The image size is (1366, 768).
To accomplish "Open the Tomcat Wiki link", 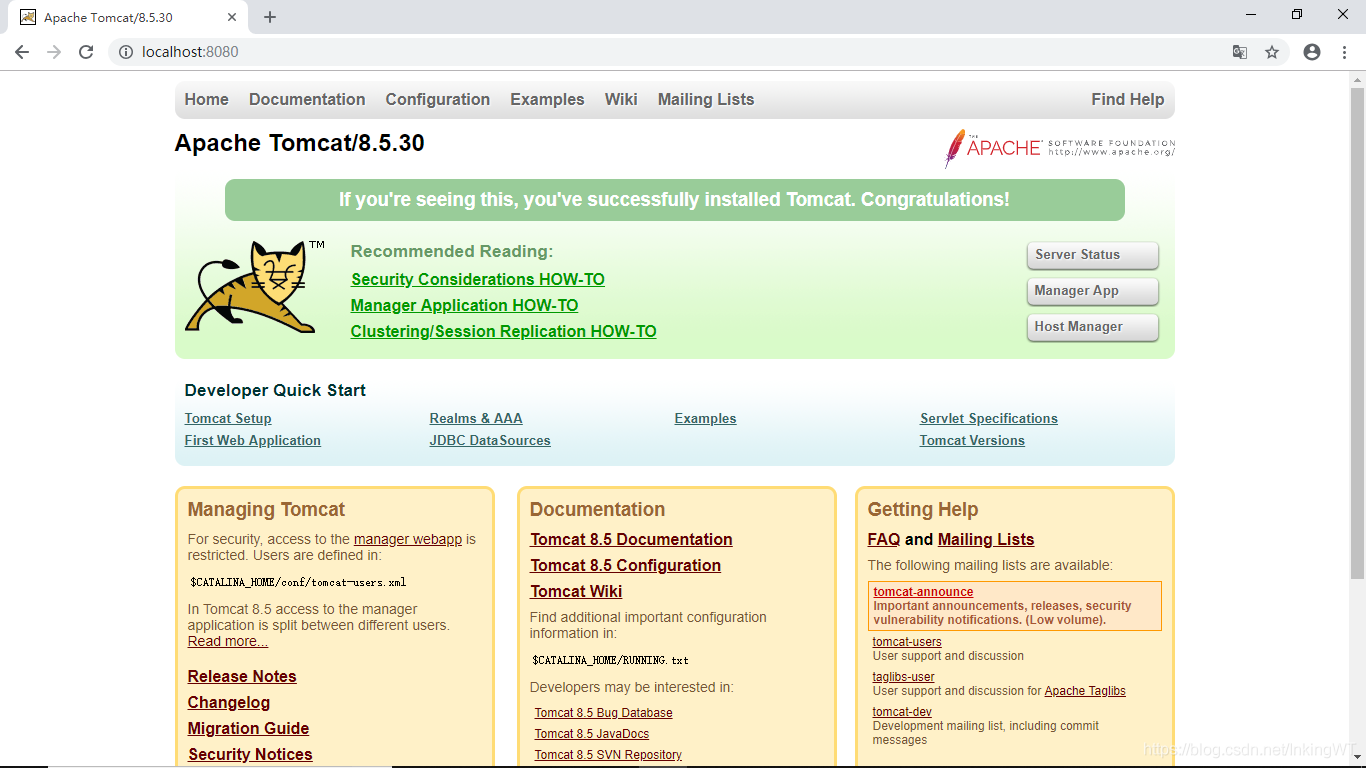I will coord(576,592).
